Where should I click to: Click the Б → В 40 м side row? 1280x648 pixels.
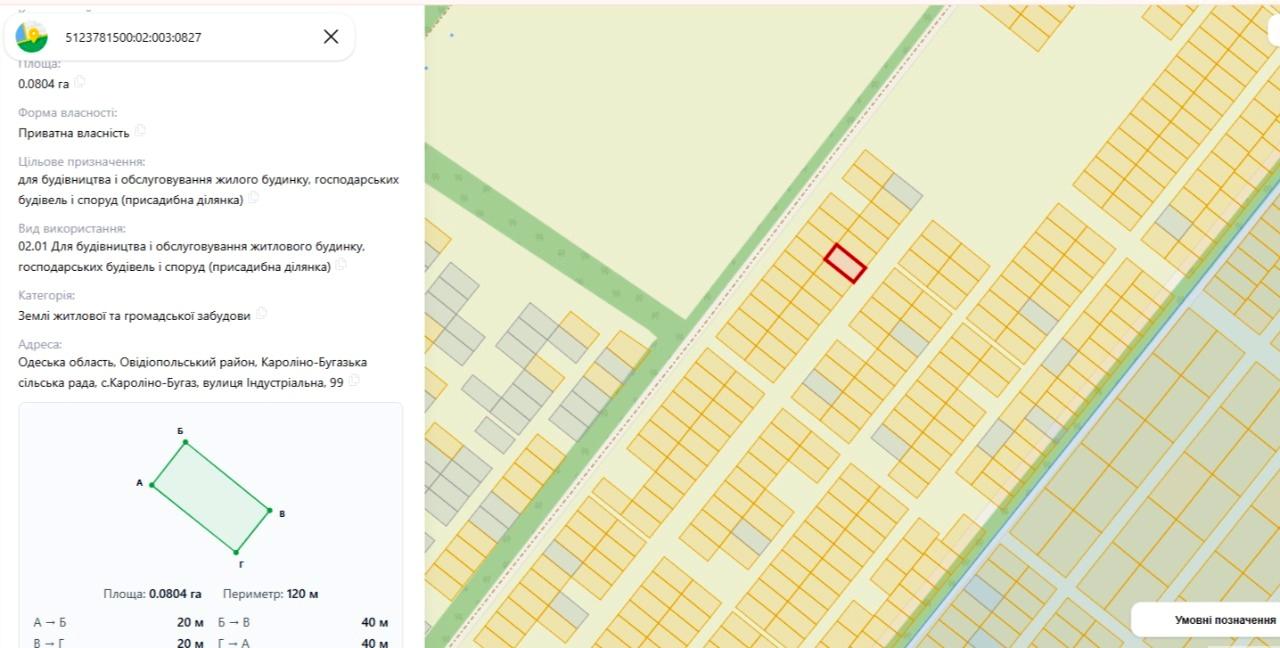click(304, 622)
